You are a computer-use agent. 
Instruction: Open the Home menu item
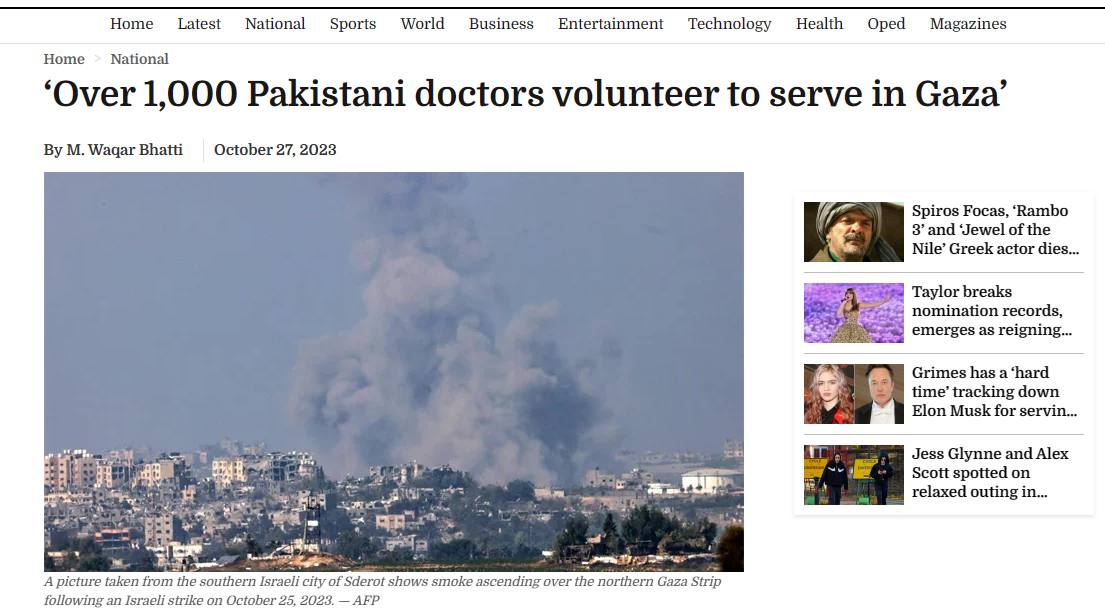131,24
